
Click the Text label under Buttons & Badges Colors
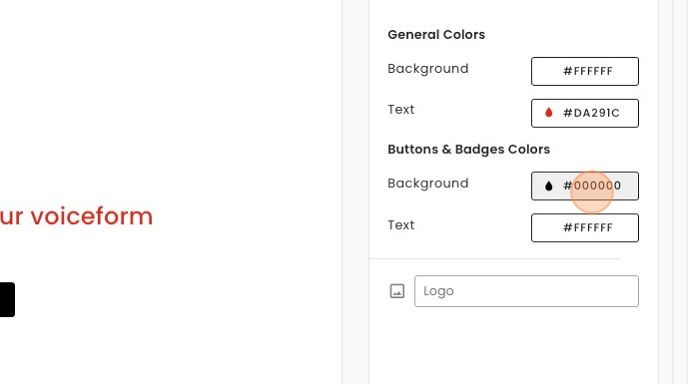pos(401,225)
